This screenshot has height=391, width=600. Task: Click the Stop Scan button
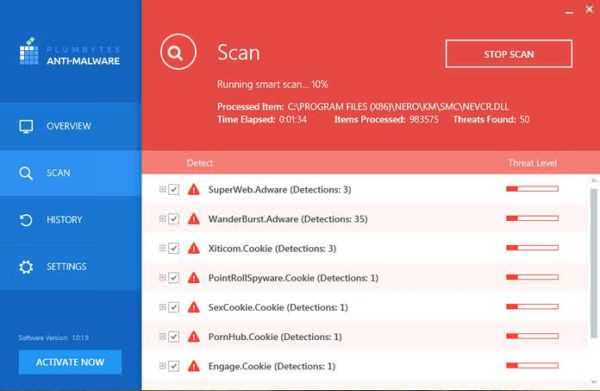509,54
